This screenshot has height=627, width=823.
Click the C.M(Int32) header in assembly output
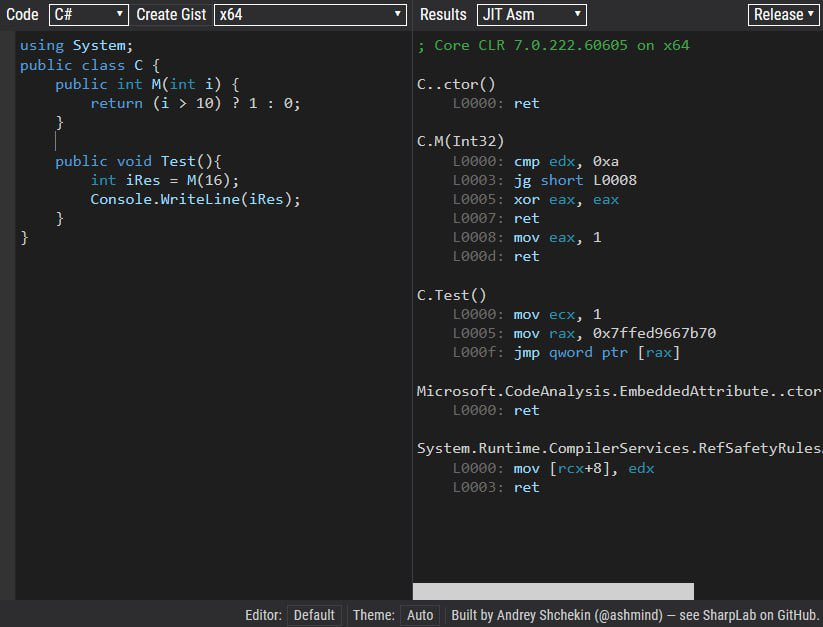(460, 141)
